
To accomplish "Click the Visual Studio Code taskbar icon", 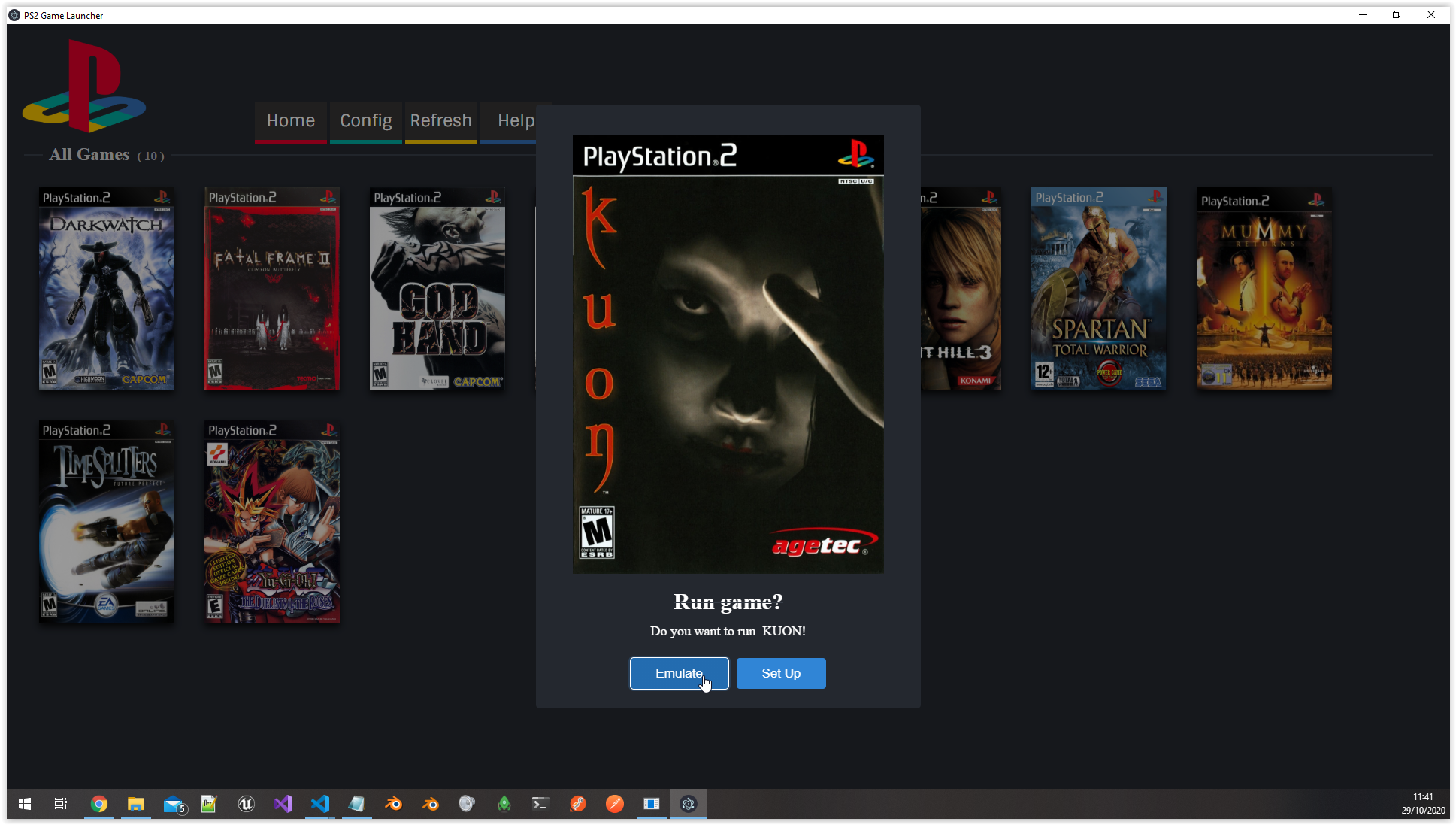I will click(319, 804).
